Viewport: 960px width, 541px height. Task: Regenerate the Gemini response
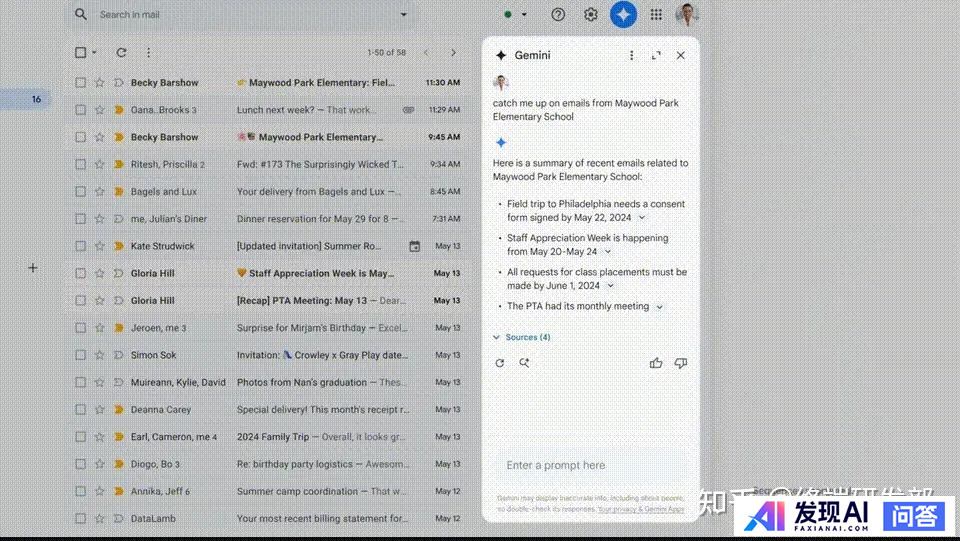500,363
